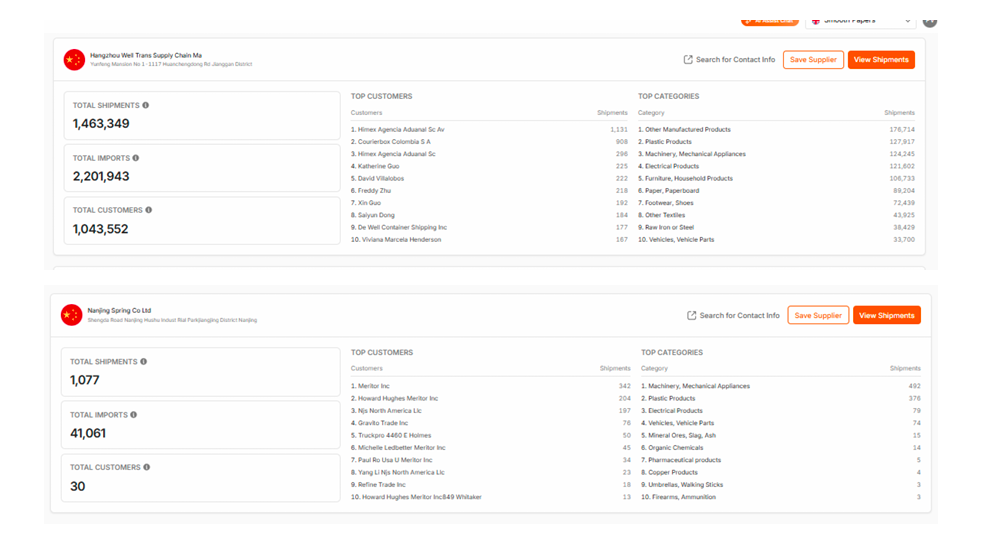
Task: Open the Smooth Papers dropdown at top
Action: pos(861,21)
